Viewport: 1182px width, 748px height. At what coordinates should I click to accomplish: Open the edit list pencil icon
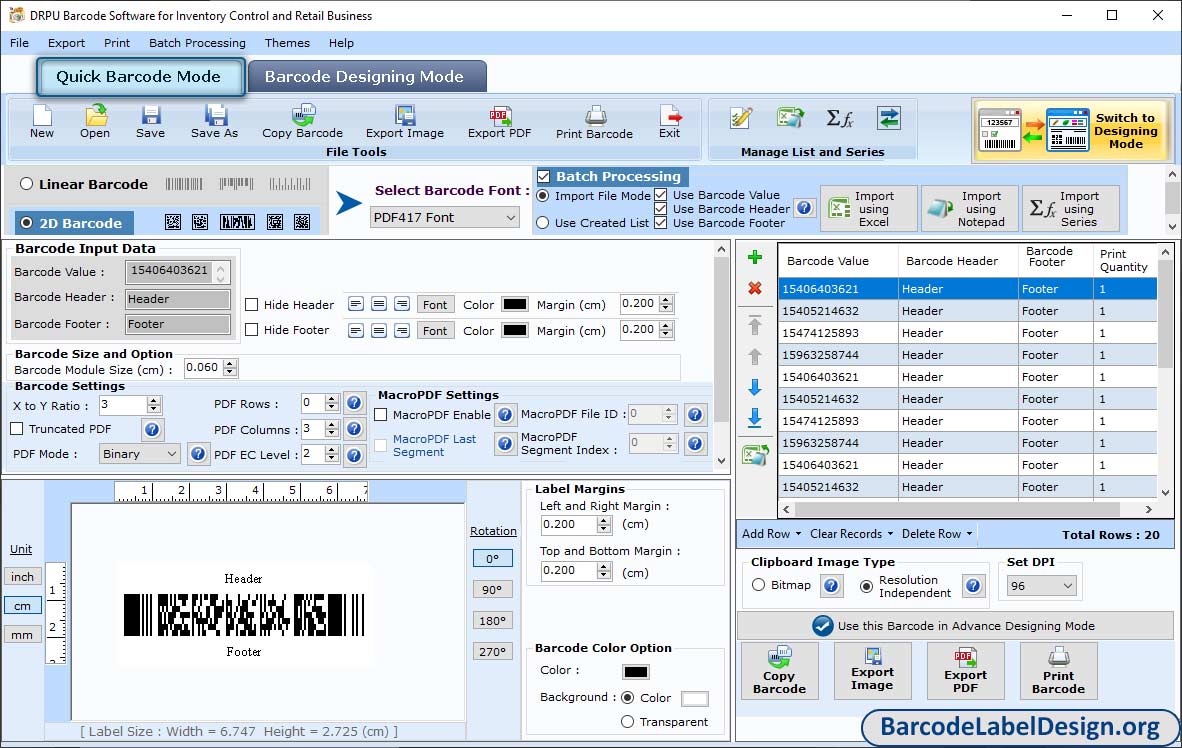click(x=741, y=118)
